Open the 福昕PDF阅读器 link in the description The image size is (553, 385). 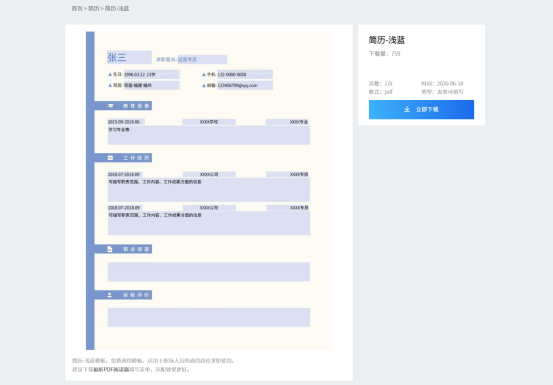click(111, 369)
